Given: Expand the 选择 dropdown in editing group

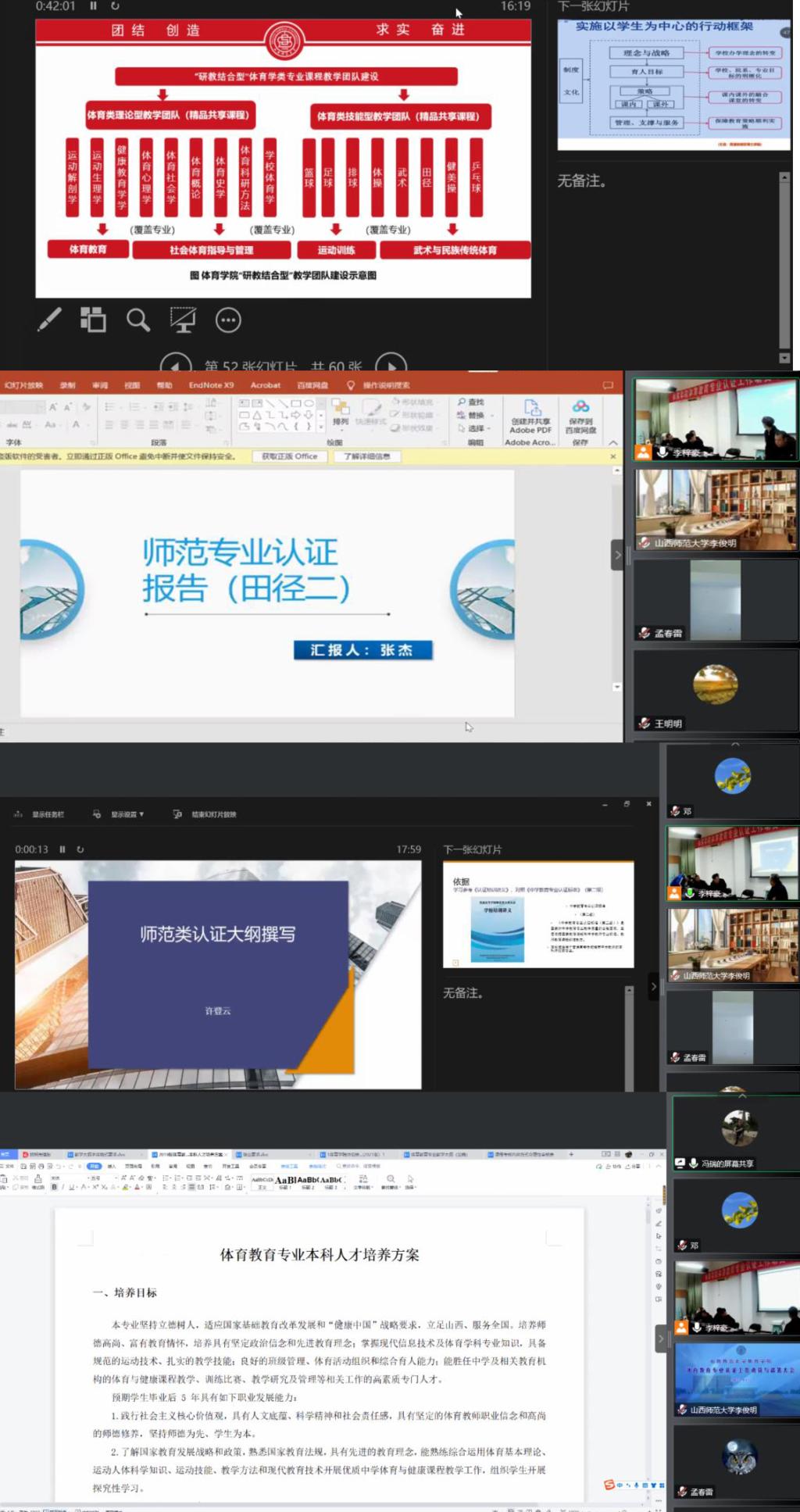Looking at the screenshot, I should [x=476, y=428].
